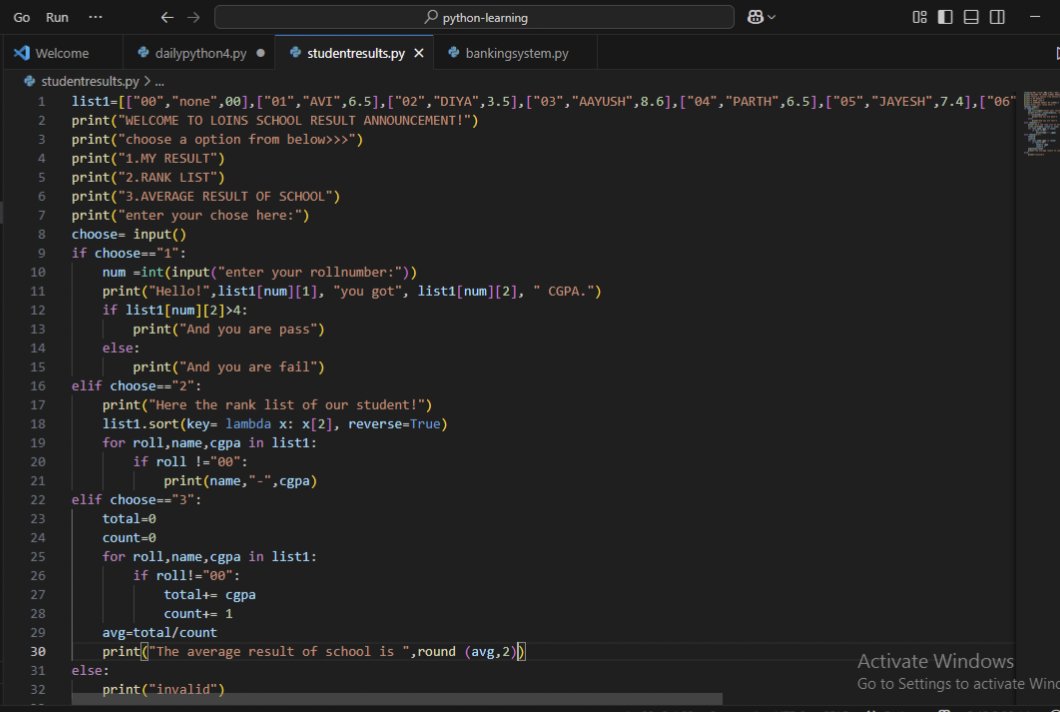
Task: Click the "choose= input()" line
Action: 128,234
